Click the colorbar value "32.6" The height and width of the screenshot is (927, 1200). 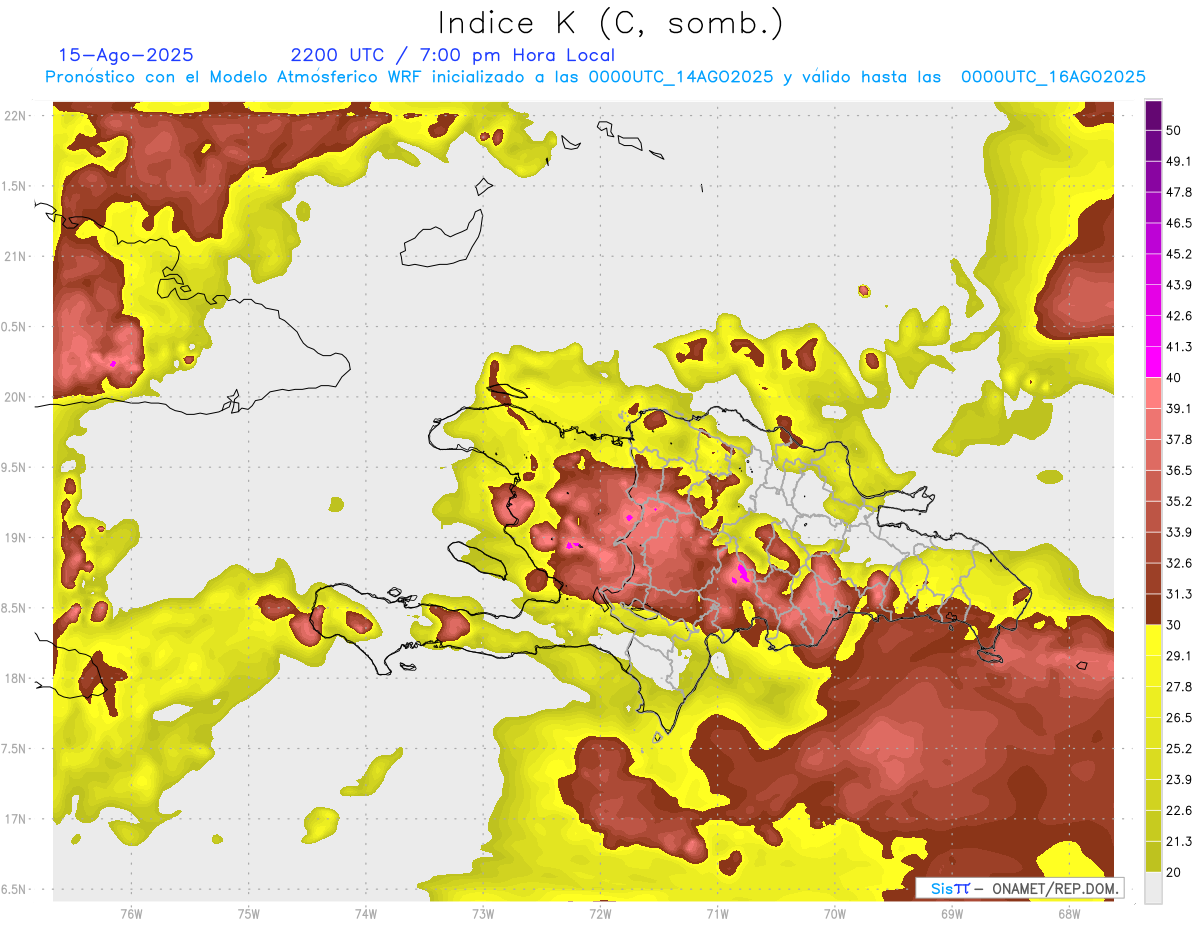point(1179,563)
